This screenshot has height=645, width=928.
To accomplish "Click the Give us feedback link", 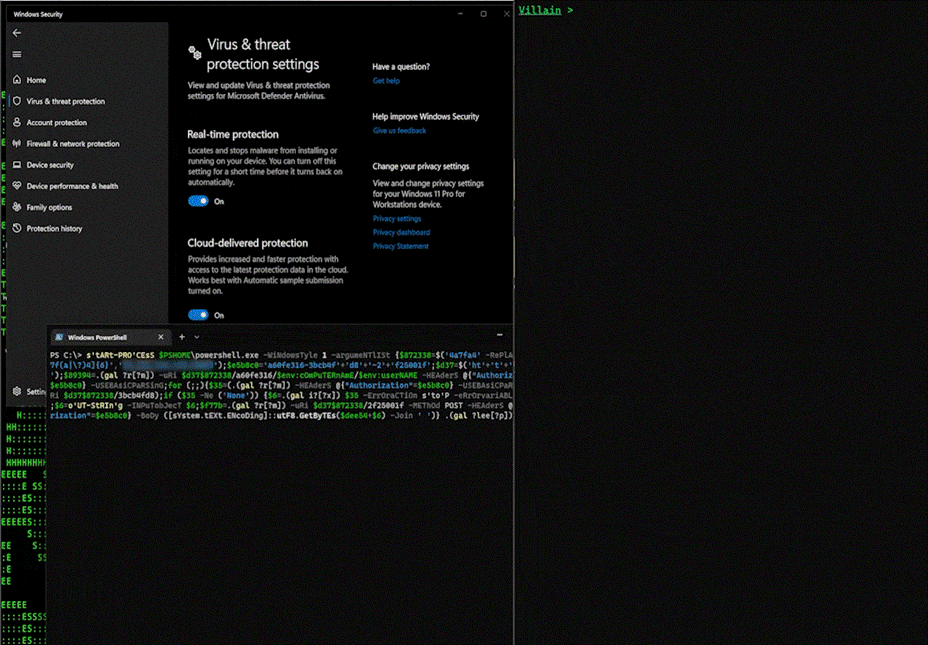I will [x=399, y=131].
